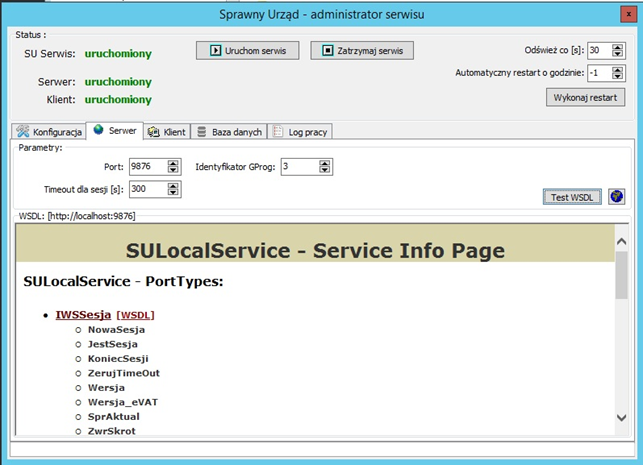Decrease the Odśwież co value
Image resolution: width=643 pixels, height=465 pixels.
[x=617, y=54]
